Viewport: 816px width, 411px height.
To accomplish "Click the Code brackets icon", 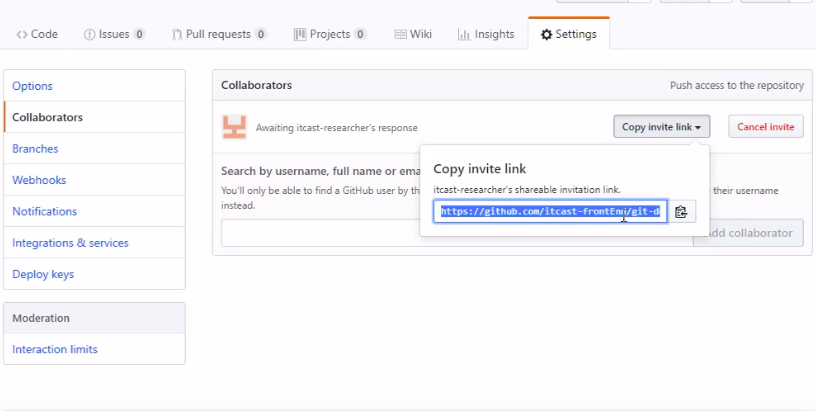I will (x=22, y=35).
